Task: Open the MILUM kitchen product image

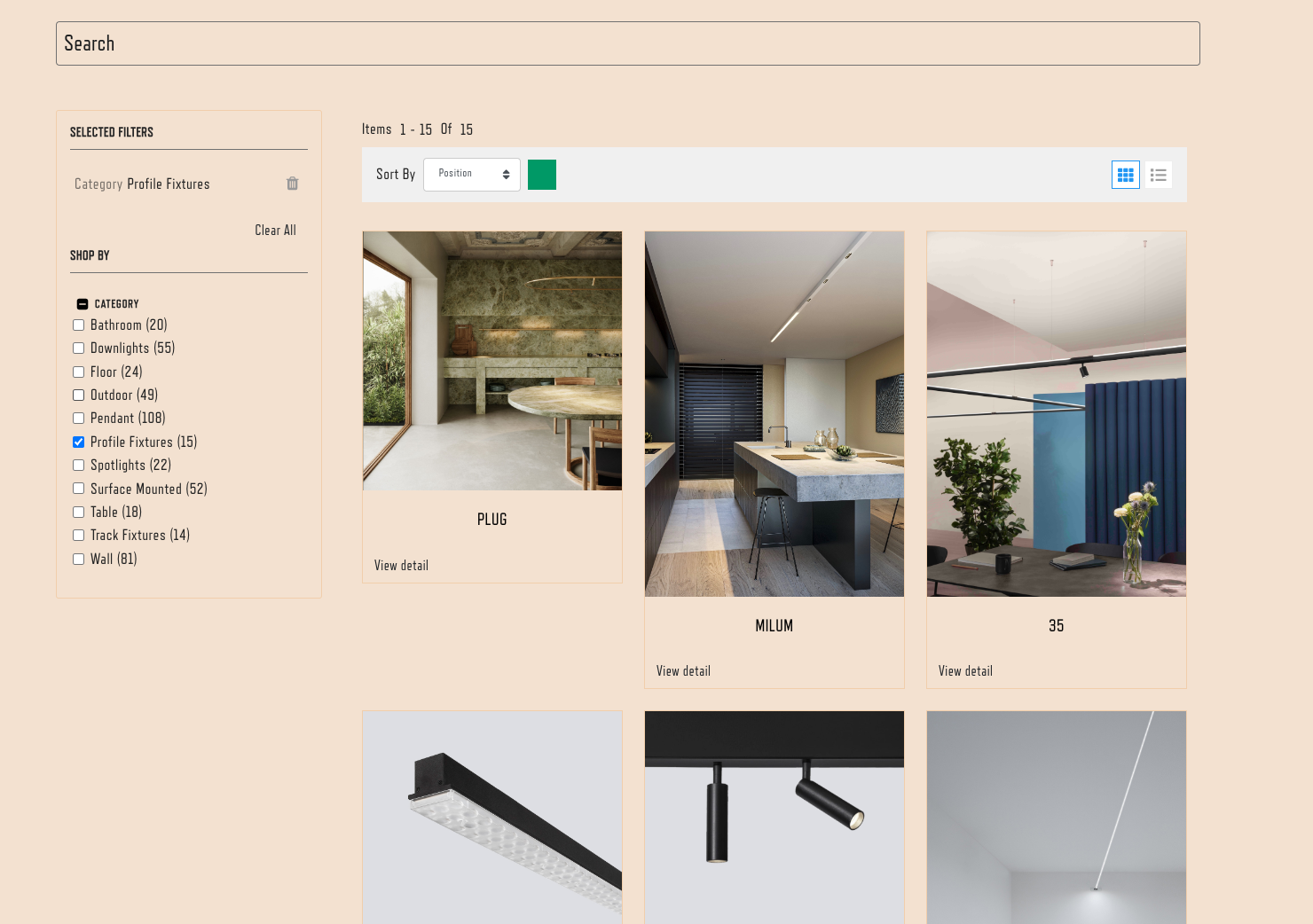Action: pyautogui.click(x=774, y=414)
